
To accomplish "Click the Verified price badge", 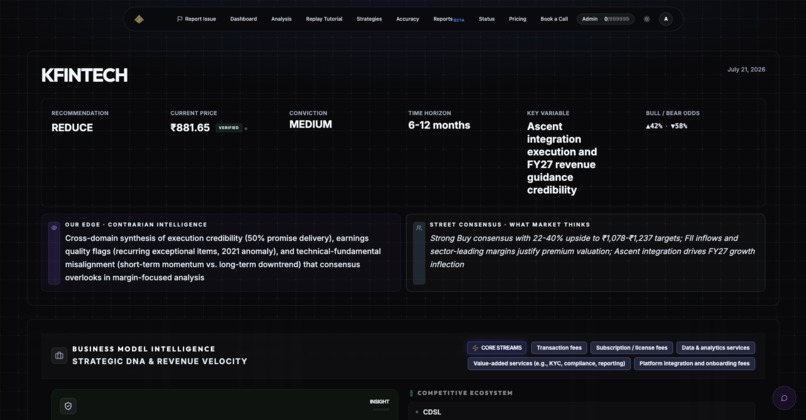I will click(x=229, y=127).
